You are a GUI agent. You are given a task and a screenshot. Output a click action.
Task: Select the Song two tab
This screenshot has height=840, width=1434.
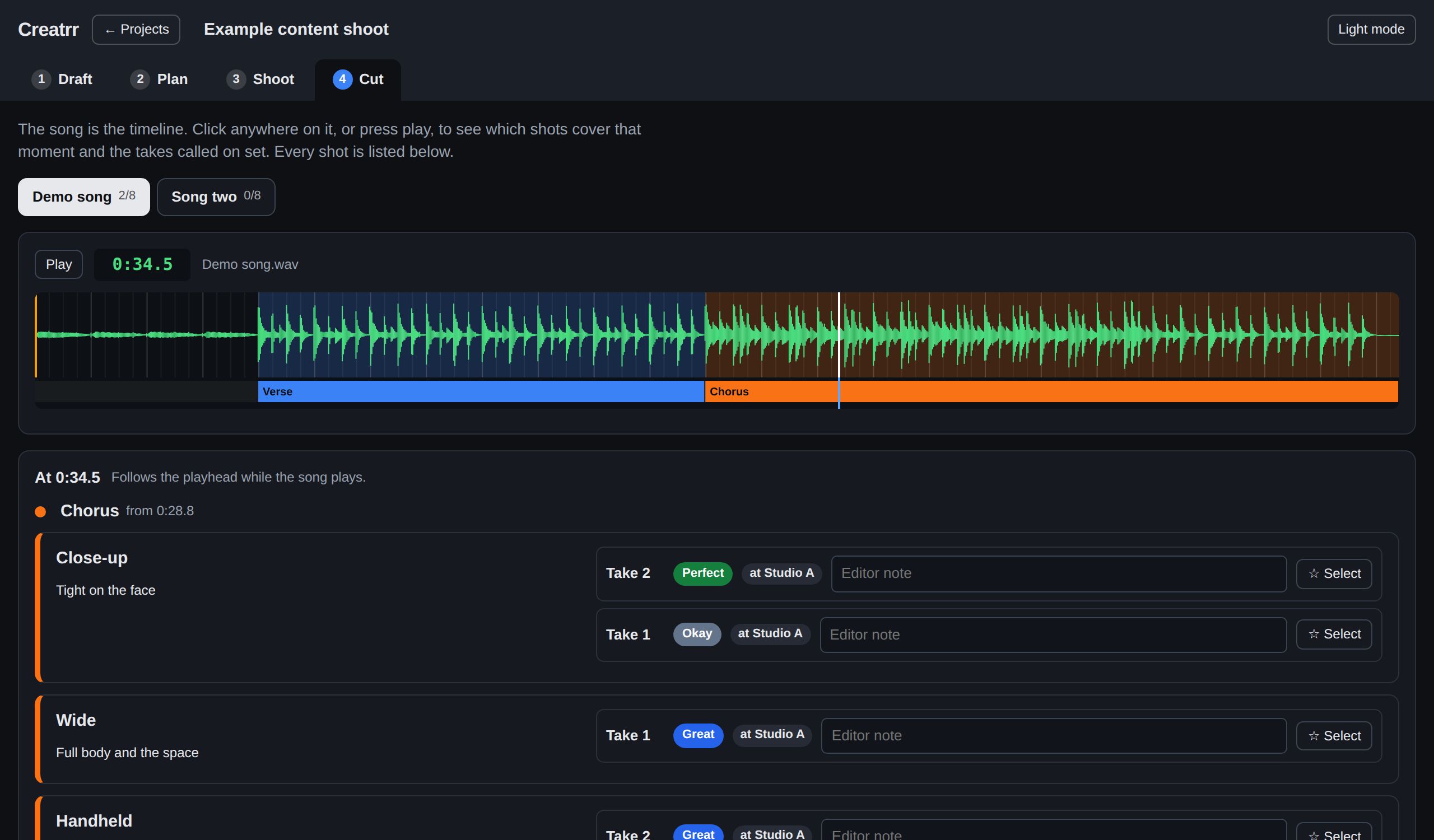(x=216, y=197)
